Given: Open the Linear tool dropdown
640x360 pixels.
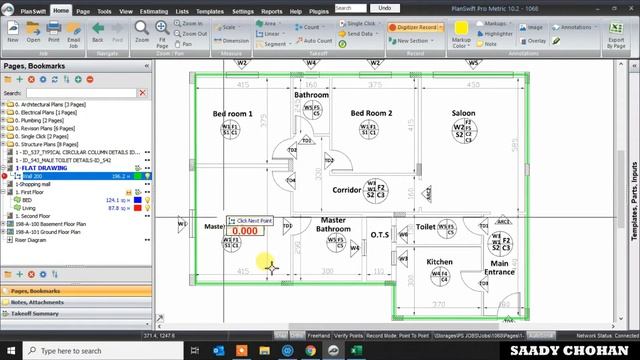Looking at the screenshot, I should tap(284, 34).
